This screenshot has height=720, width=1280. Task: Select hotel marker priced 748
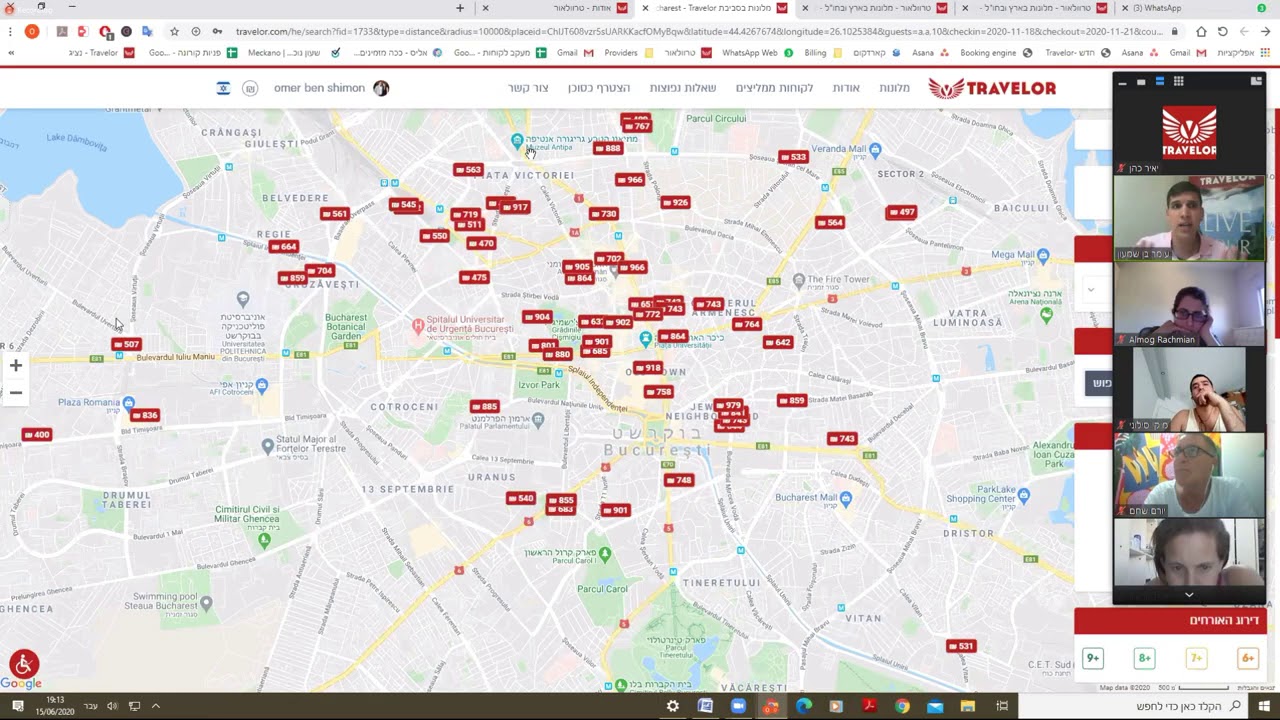(x=678, y=480)
